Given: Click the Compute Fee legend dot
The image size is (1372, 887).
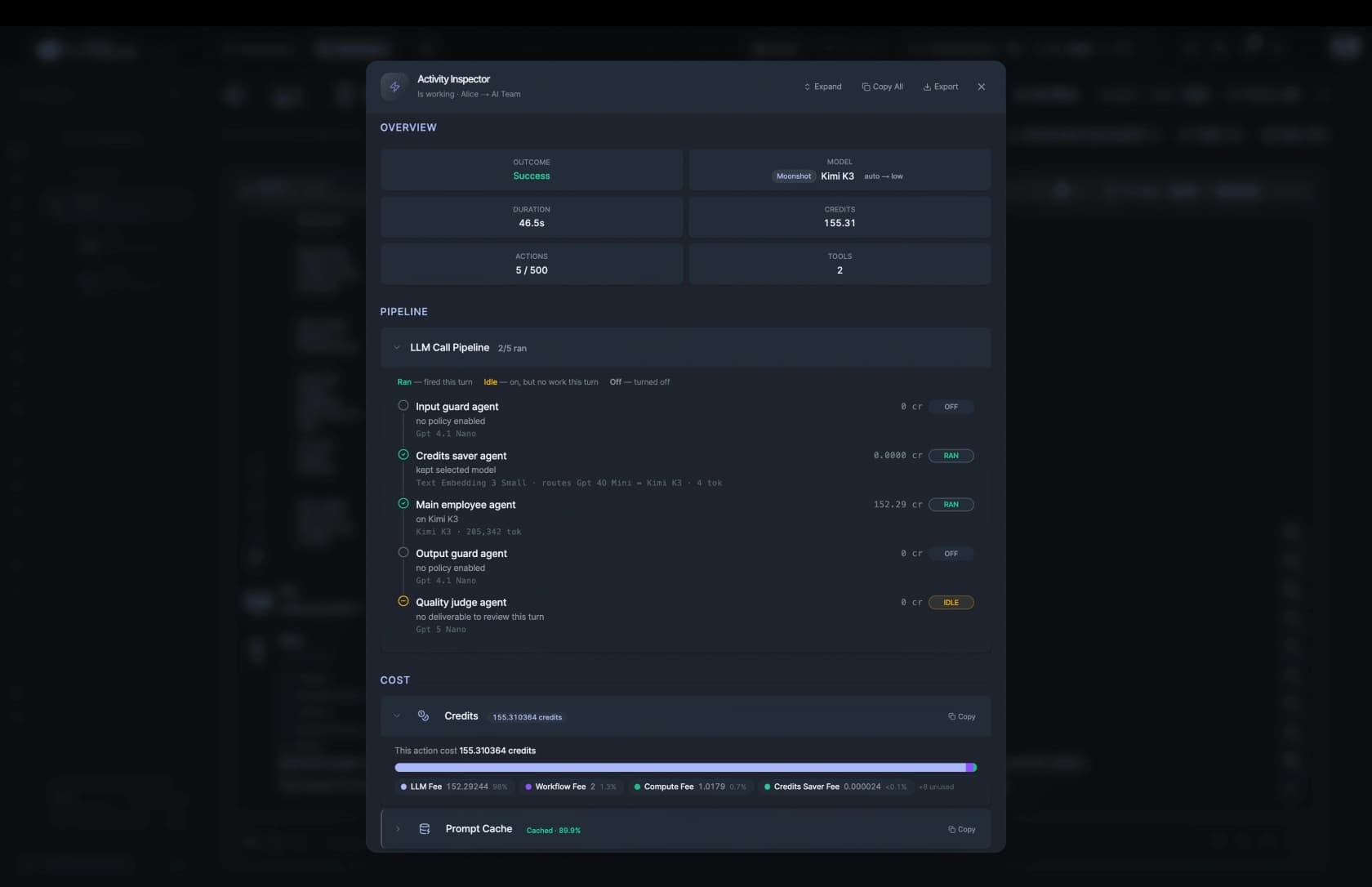Looking at the screenshot, I should [x=637, y=787].
